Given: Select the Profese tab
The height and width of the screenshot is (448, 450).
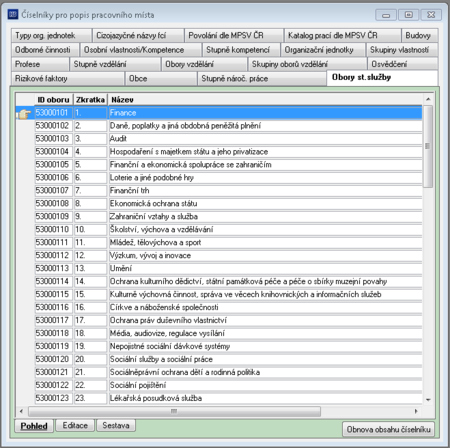Looking at the screenshot, I should pos(40,64).
